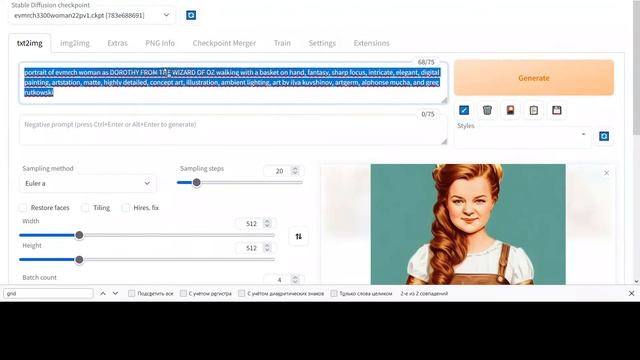Switch to the img2img tab
640x360 pixels.
75,43
